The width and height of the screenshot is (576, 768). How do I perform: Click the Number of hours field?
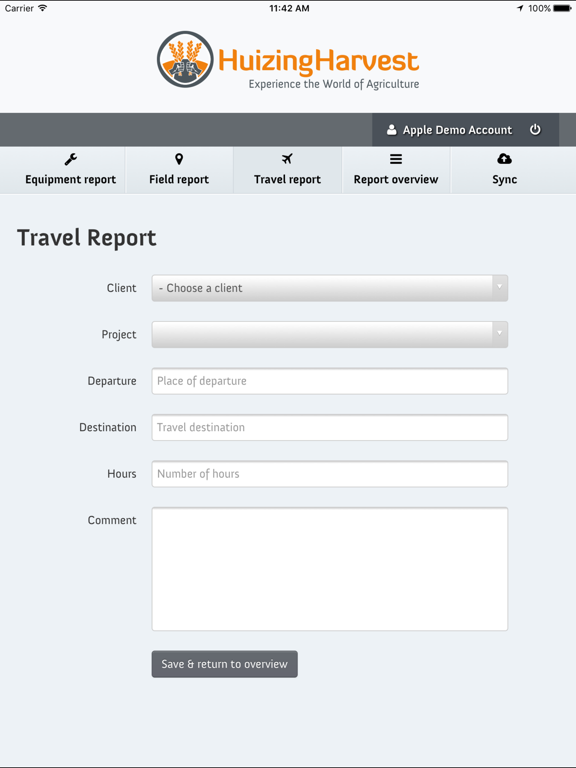[330, 474]
